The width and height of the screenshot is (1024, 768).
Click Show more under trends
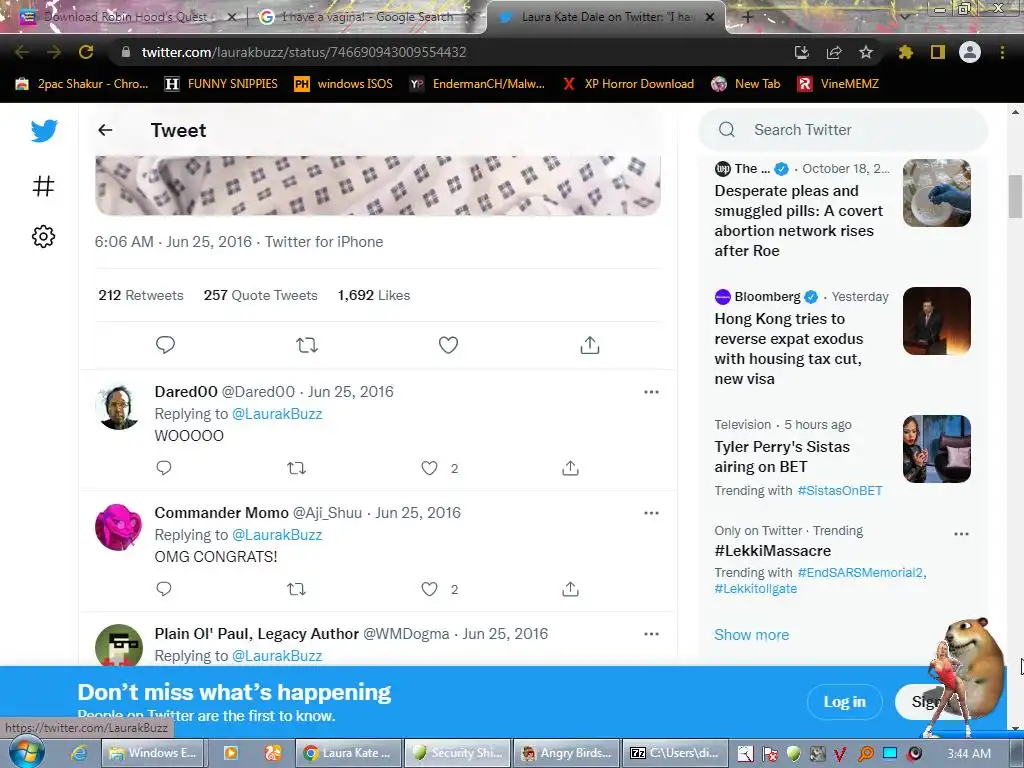pyautogui.click(x=752, y=635)
